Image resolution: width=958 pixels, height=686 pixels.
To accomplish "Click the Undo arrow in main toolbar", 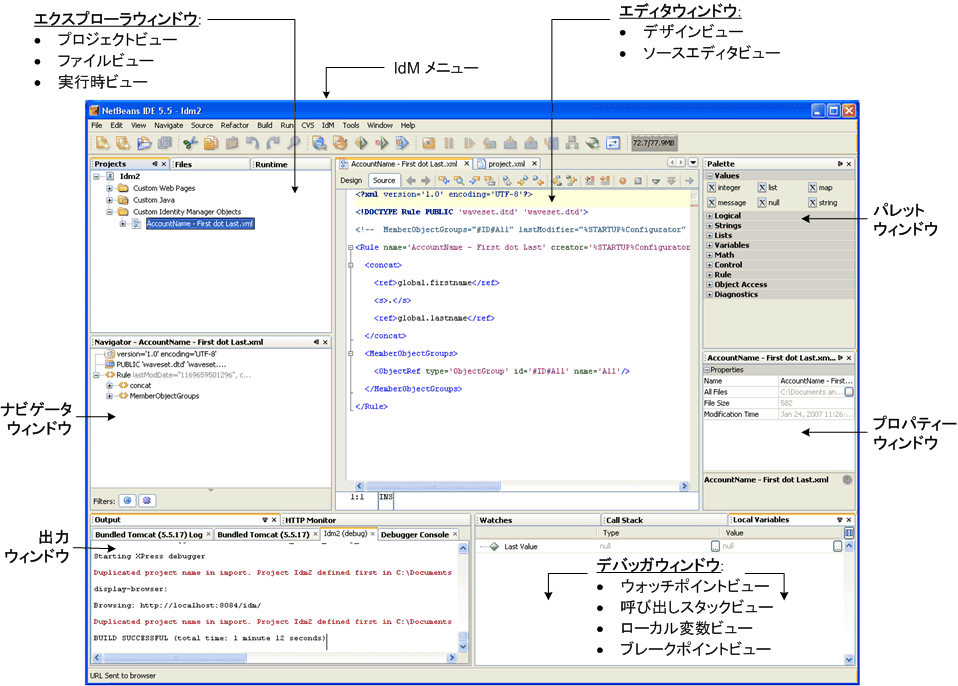I will pyautogui.click(x=252, y=144).
